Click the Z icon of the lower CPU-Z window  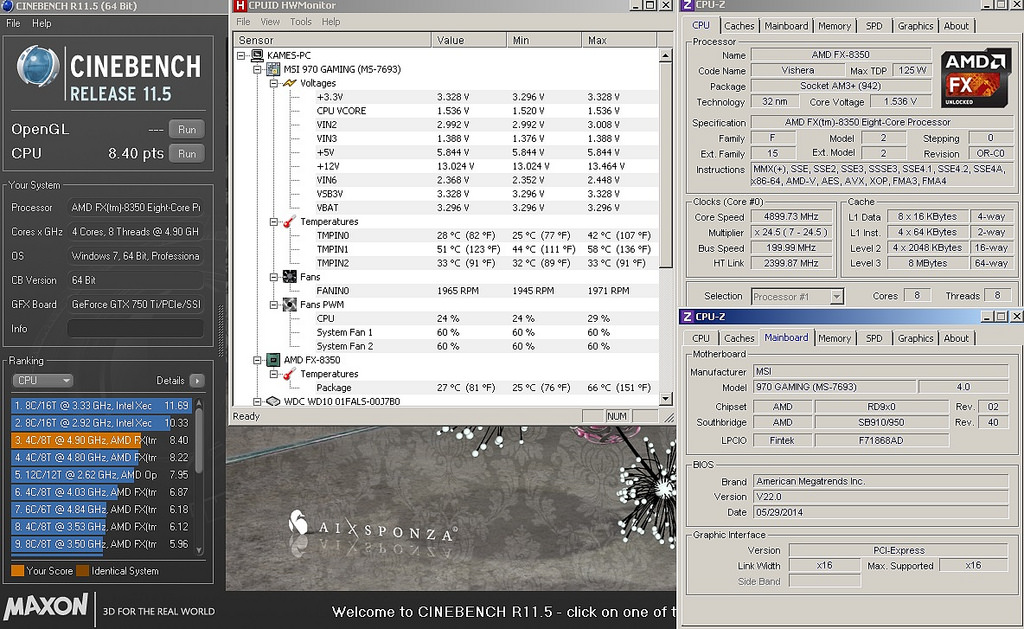tap(687, 317)
